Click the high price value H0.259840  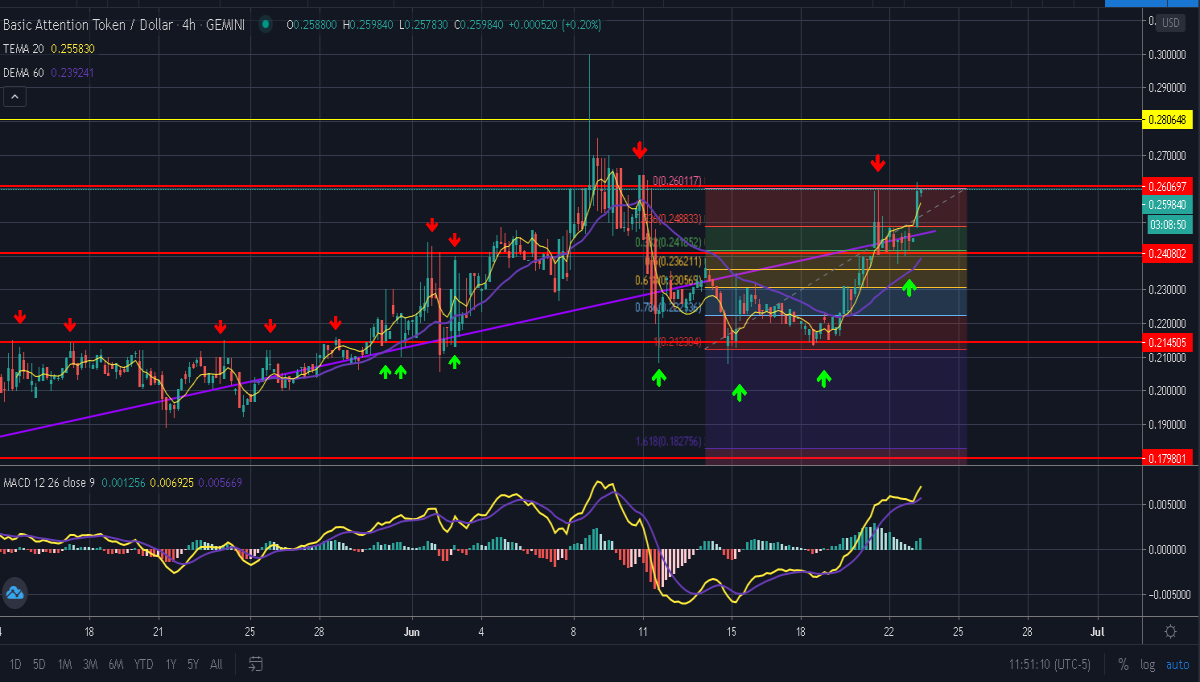tap(370, 23)
